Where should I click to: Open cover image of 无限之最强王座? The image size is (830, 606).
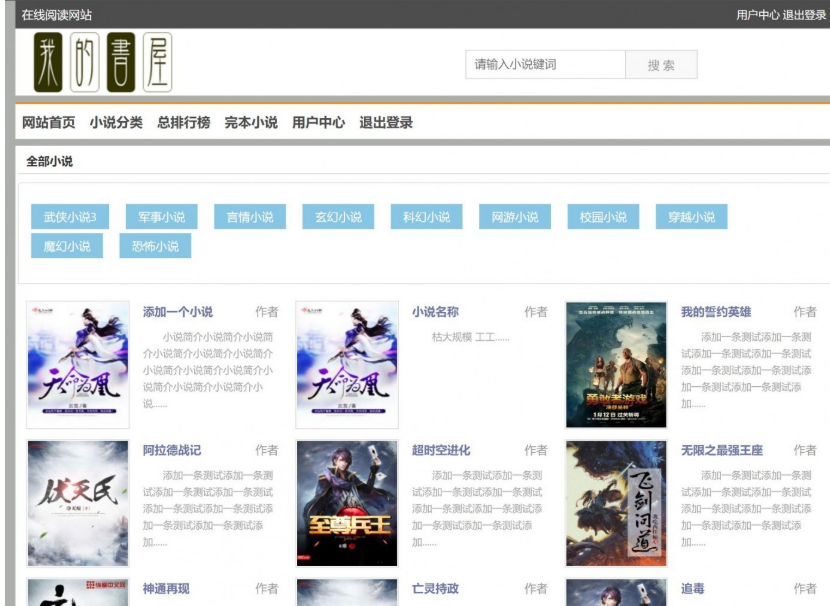(x=616, y=503)
